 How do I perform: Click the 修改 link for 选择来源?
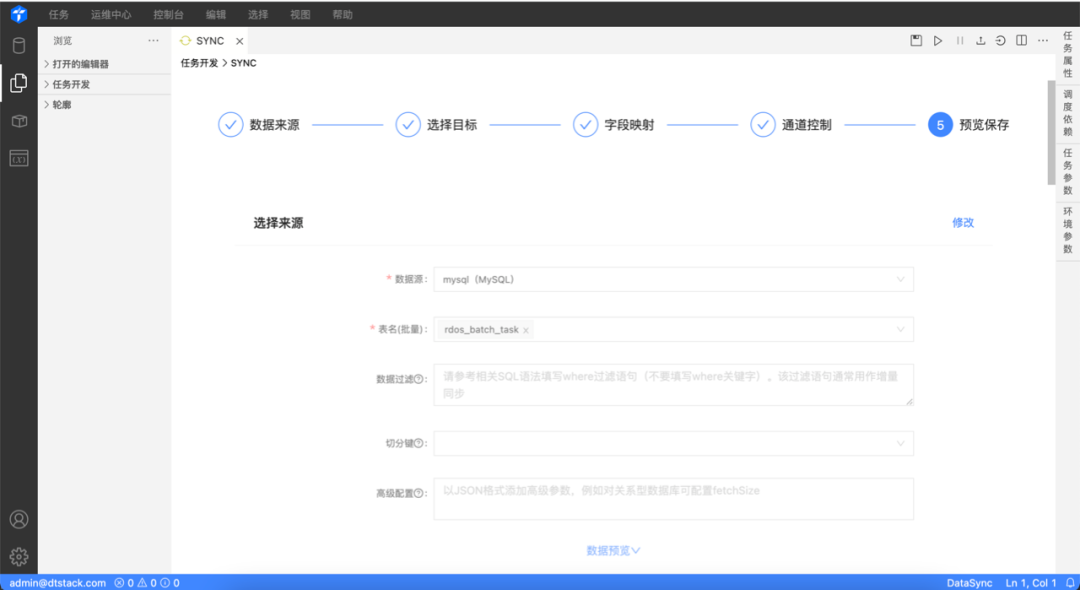click(x=963, y=223)
